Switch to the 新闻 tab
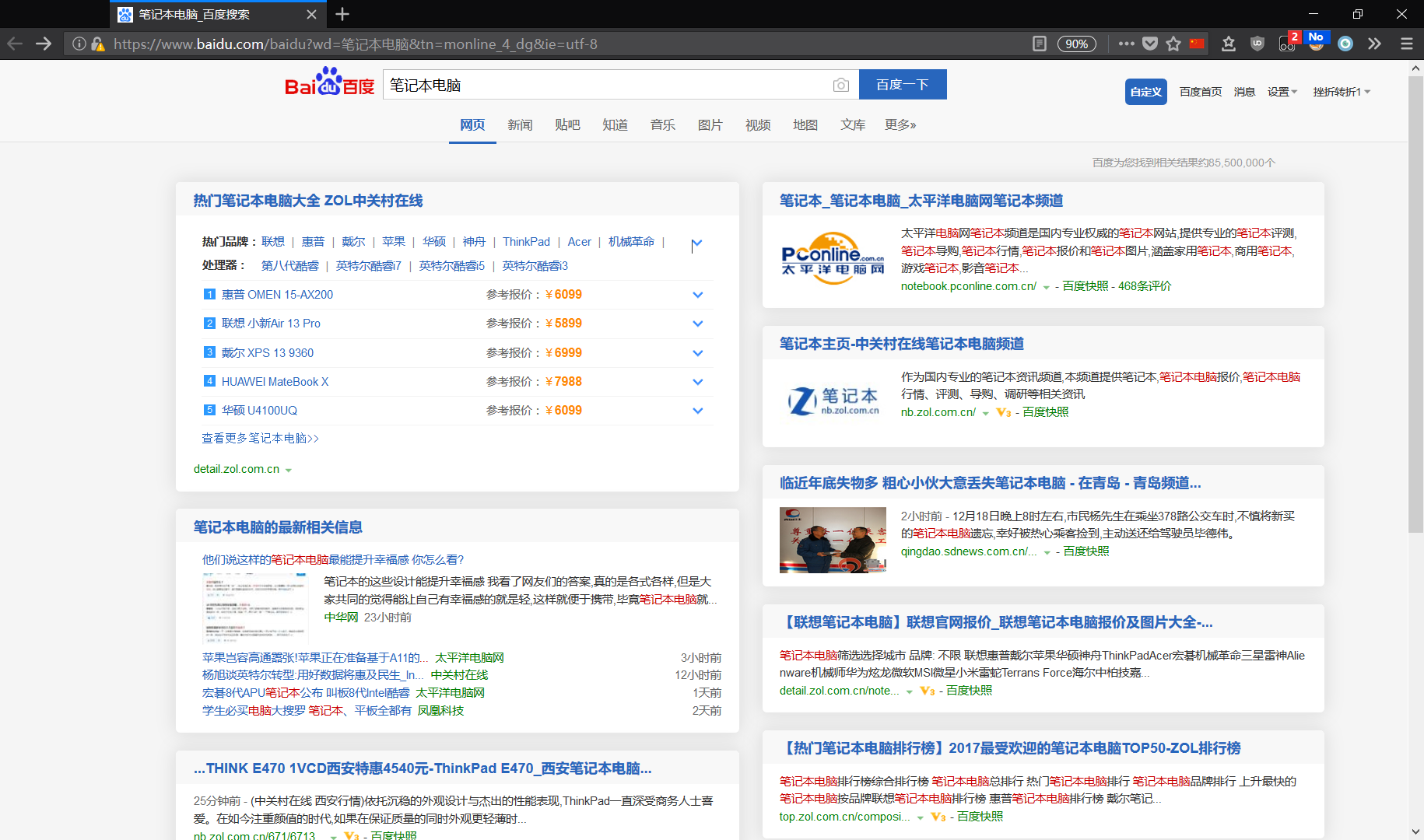The height and width of the screenshot is (840, 1424). point(520,125)
